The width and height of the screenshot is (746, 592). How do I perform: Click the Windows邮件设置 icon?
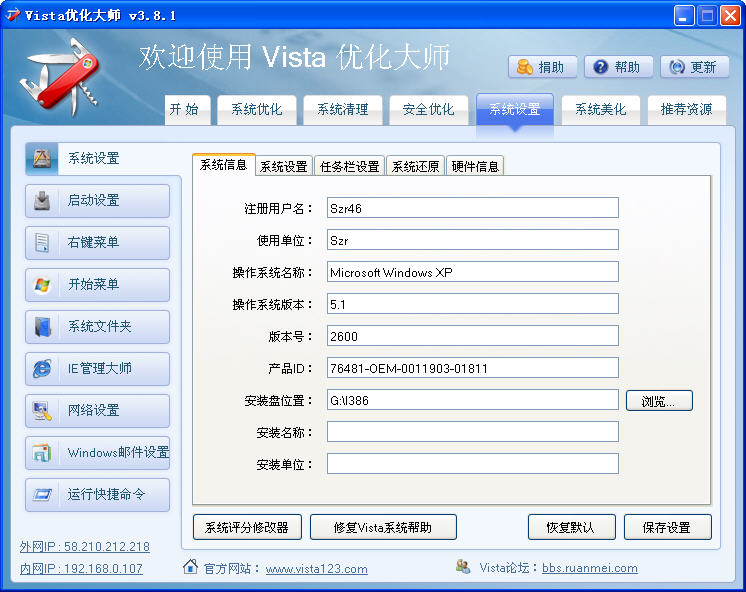(42, 453)
